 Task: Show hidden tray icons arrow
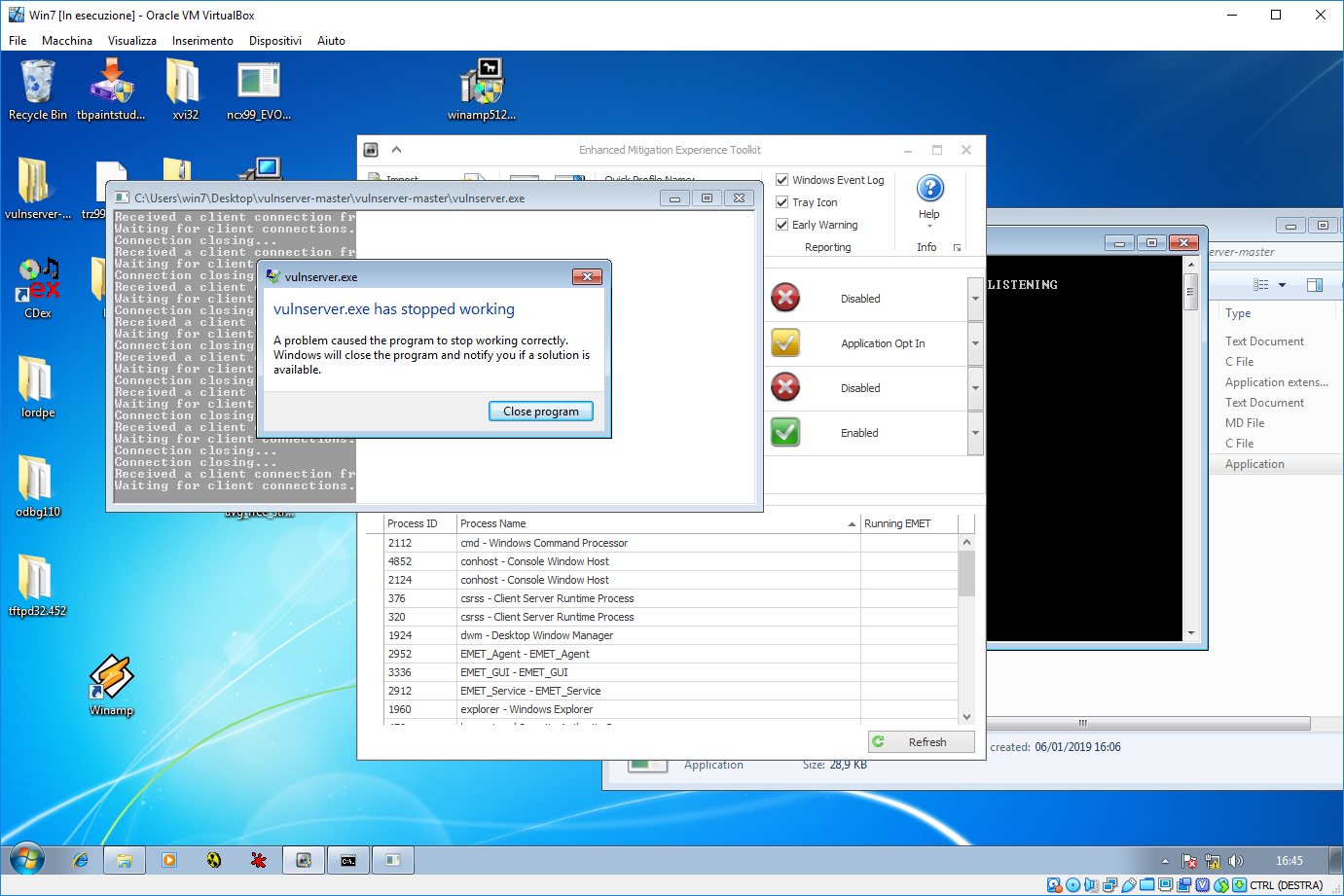tap(1165, 861)
